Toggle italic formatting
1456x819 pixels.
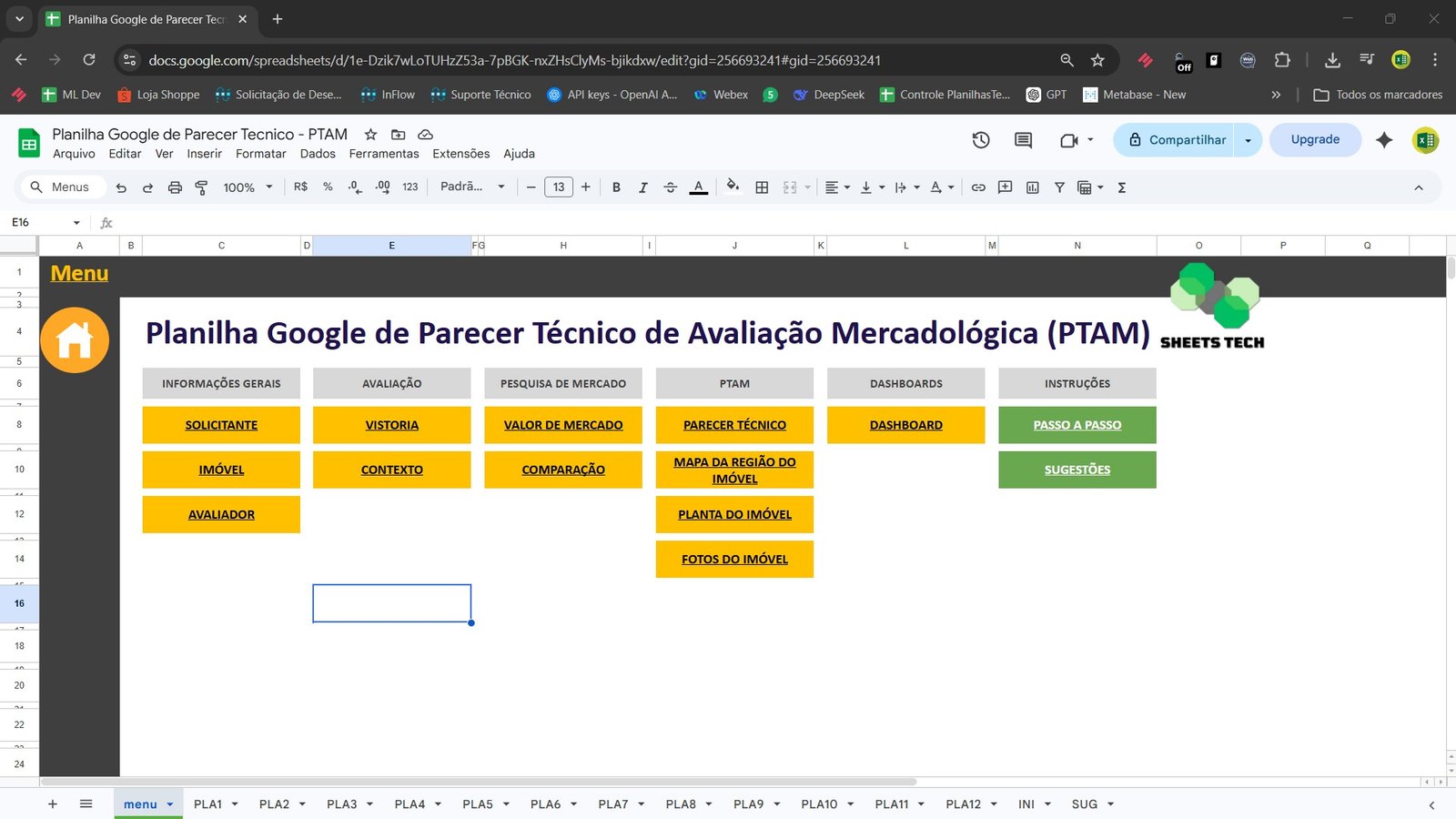(x=643, y=187)
